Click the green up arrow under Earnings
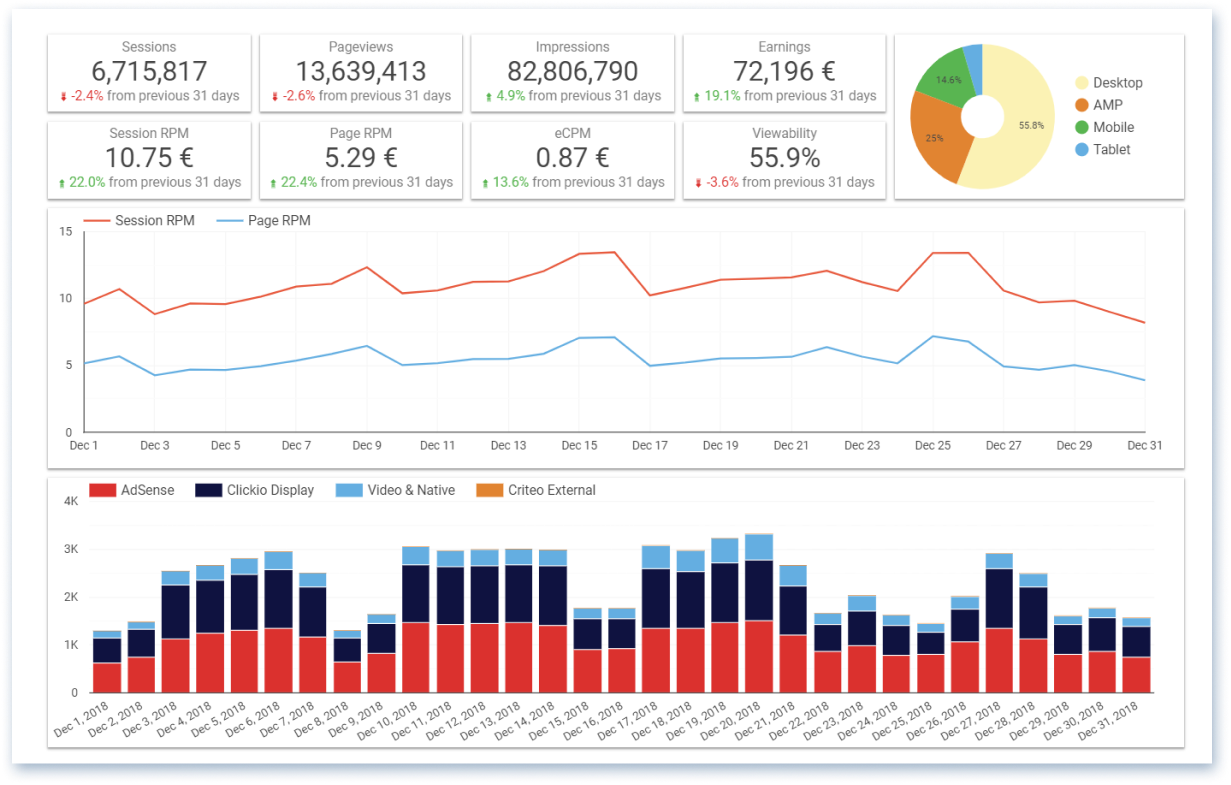The width and height of the screenshot is (1231, 785). pos(697,97)
